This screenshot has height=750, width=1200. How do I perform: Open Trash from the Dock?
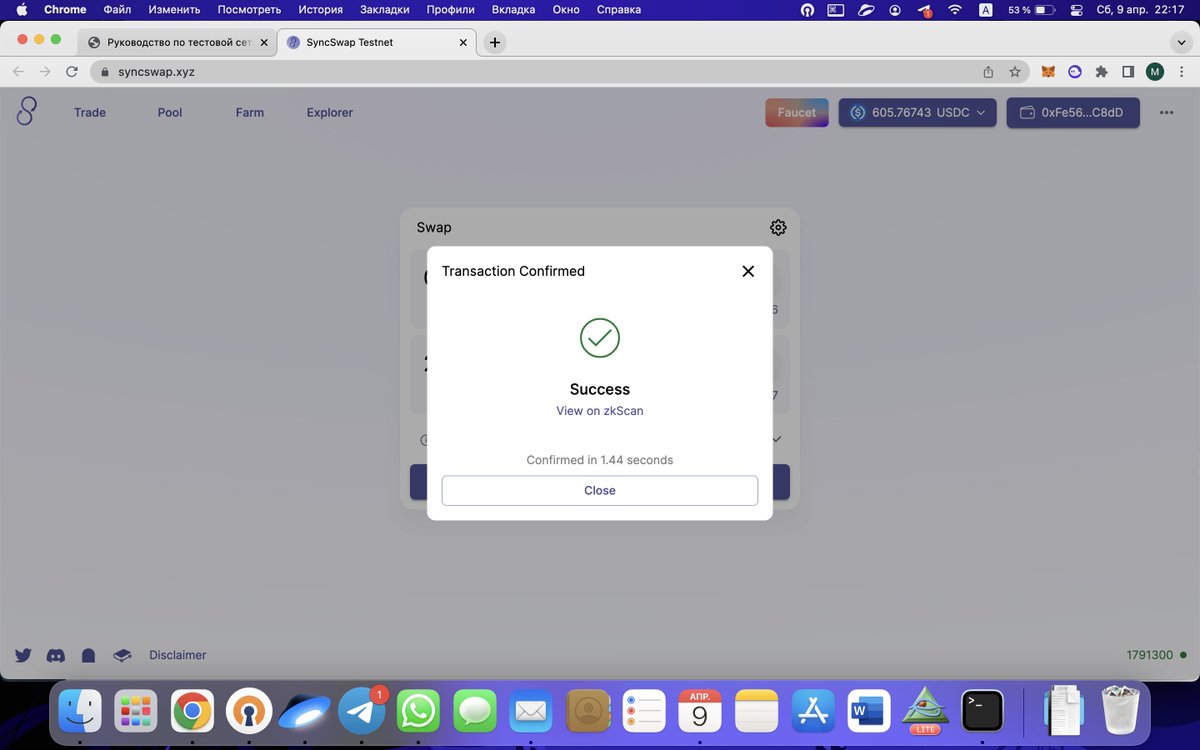1120,710
